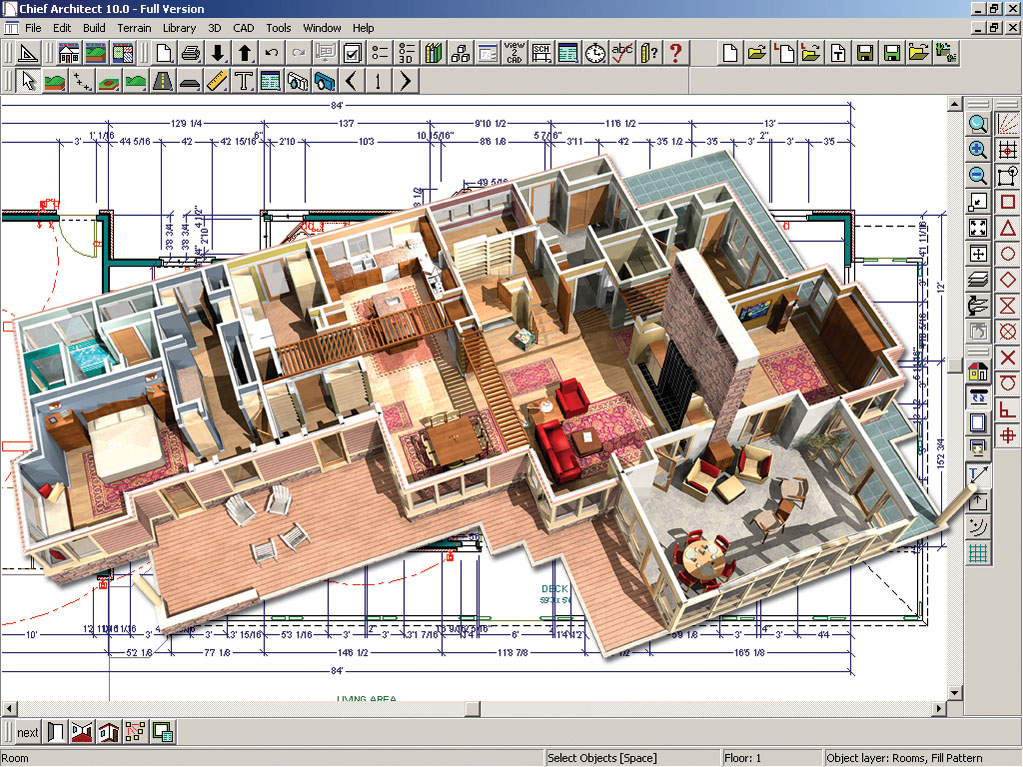Toggle object snaps square-circle icon
The height and width of the screenshot is (767, 1023).
pos(1008,176)
